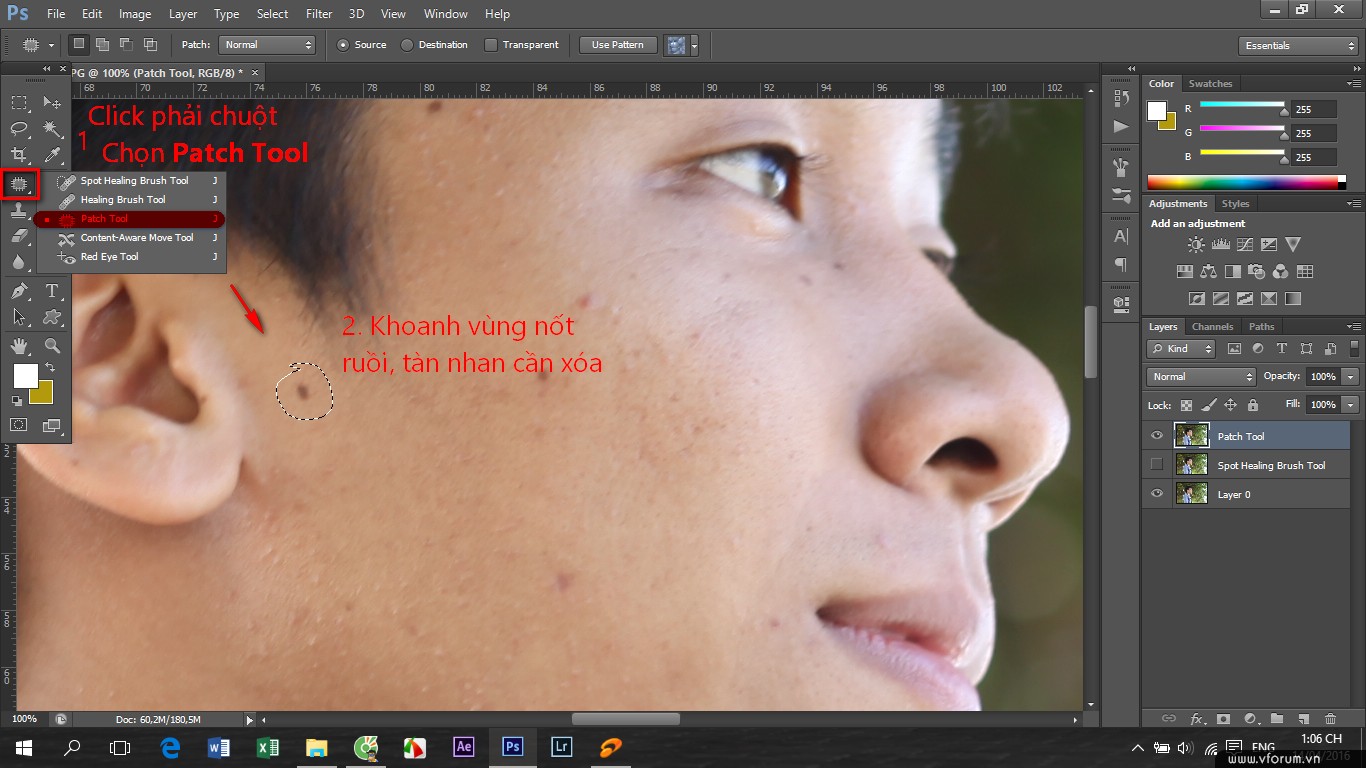Create a new layer icon
This screenshot has height=768, width=1366.
(x=1303, y=718)
